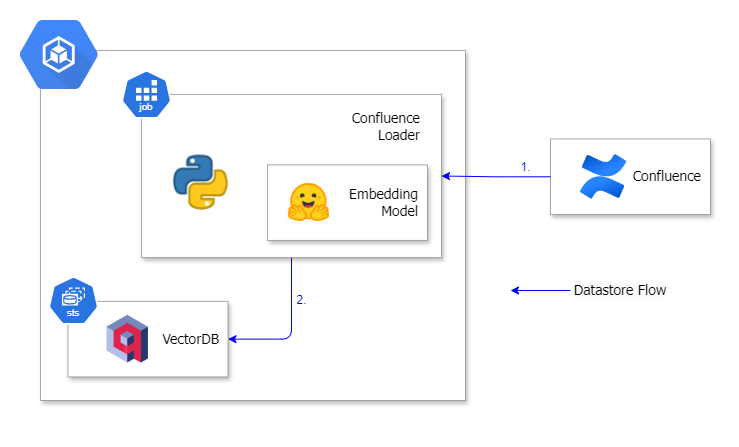739x447 pixels.
Task: Select the "Confluence Loader" label
Action: 386,126
